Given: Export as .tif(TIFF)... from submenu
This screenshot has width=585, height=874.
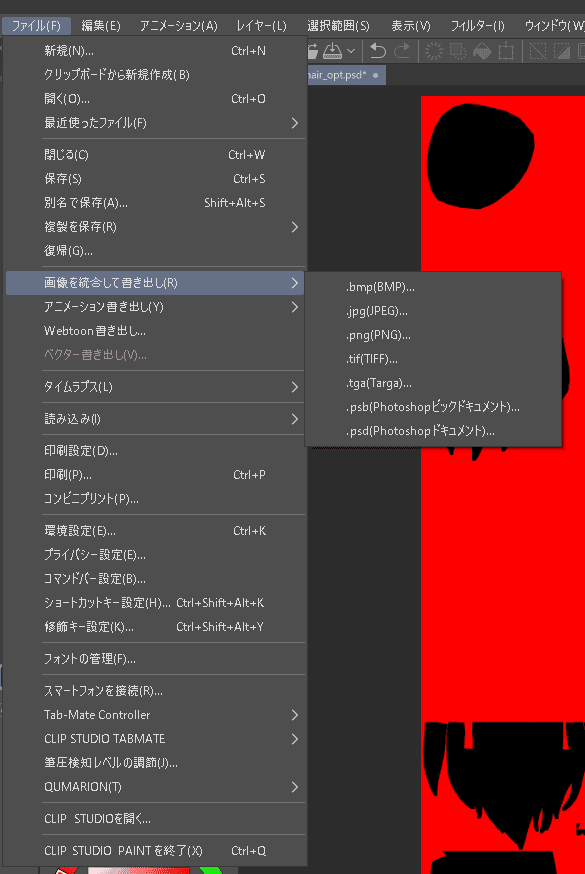Looking at the screenshot, I should click(433, 359).
